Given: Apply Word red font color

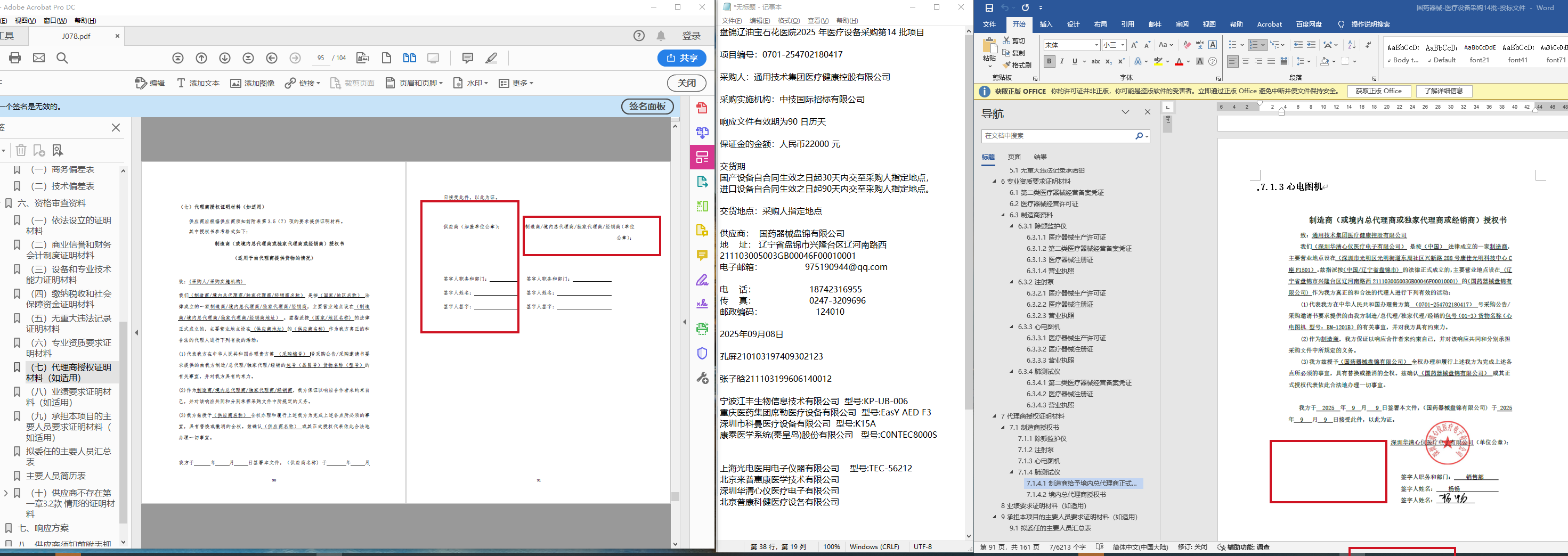Looking at the screenshot, I should (1179, 61).
